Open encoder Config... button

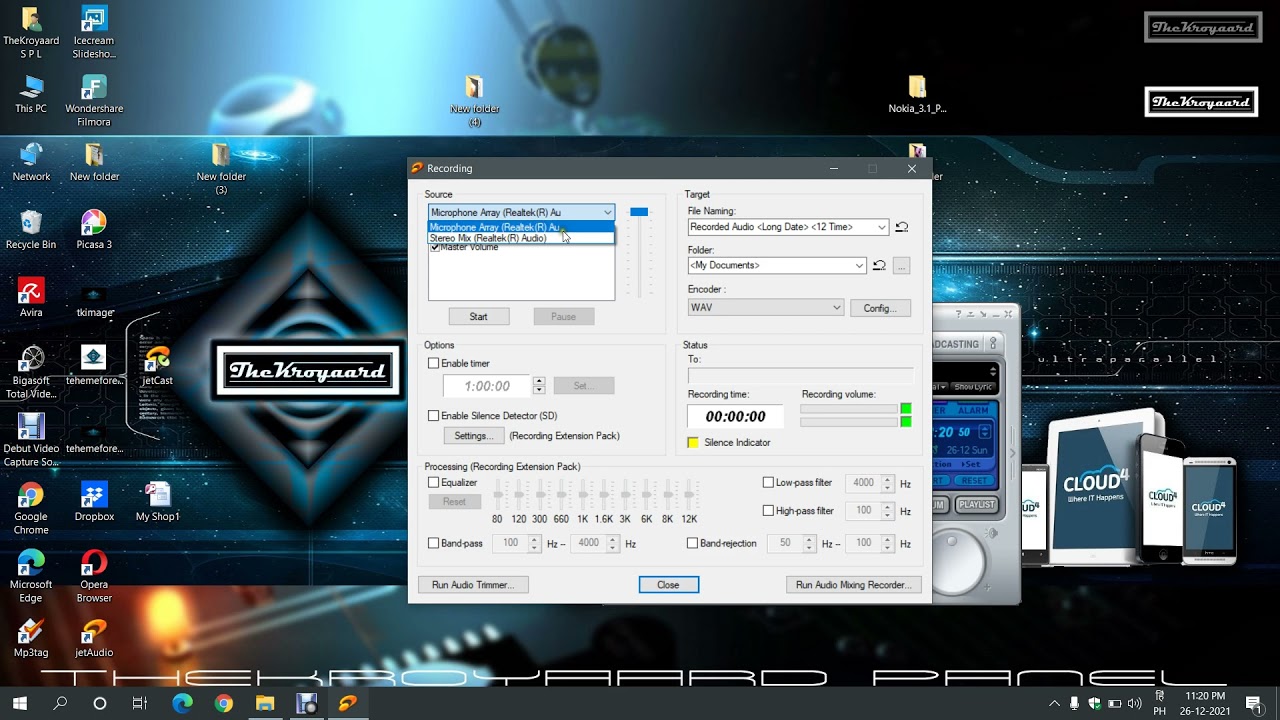coord(880,308)
